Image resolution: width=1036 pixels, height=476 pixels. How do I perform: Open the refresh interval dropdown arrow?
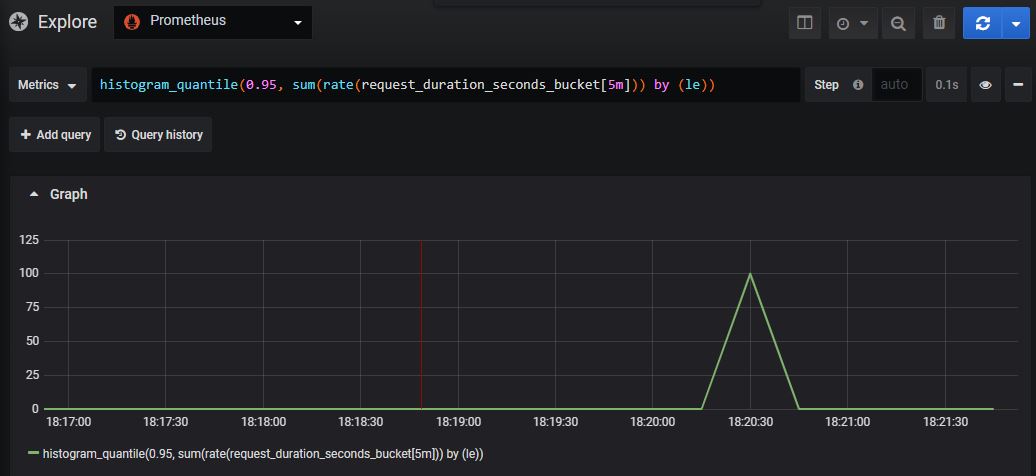(1016, 23)
